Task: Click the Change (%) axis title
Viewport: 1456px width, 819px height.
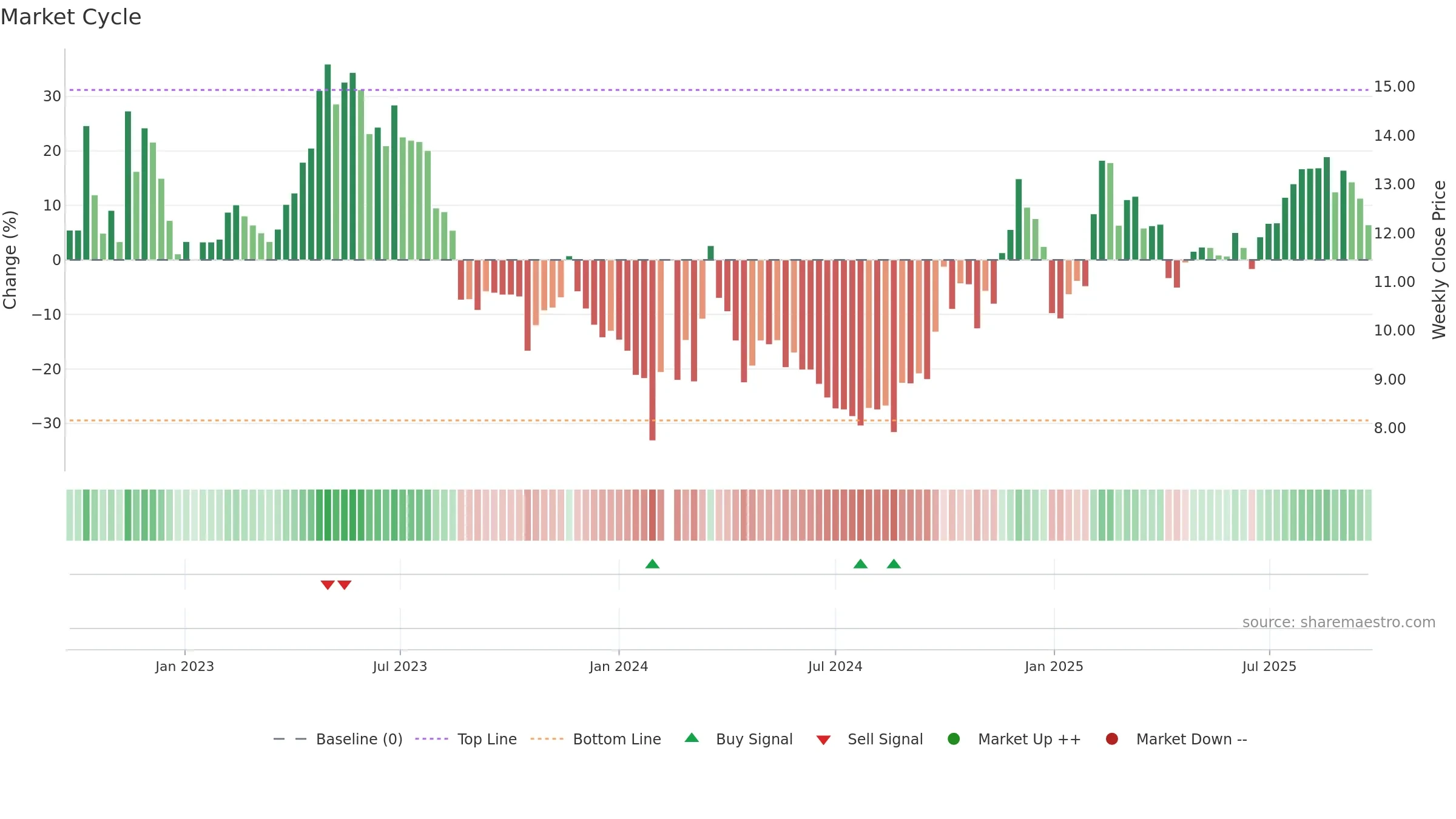Action: (x=10, y=260)
